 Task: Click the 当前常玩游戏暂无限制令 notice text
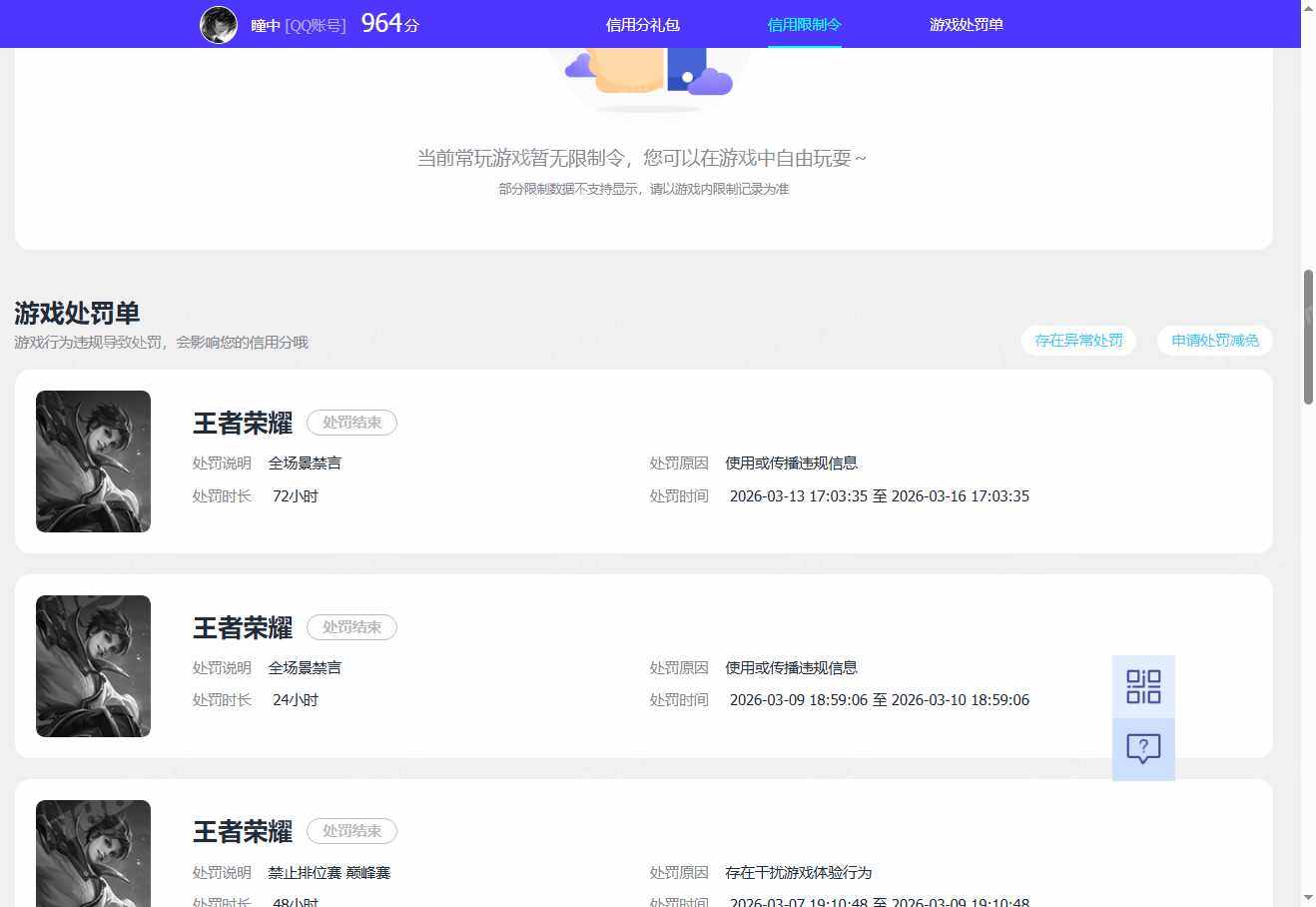tap(642, 158)
